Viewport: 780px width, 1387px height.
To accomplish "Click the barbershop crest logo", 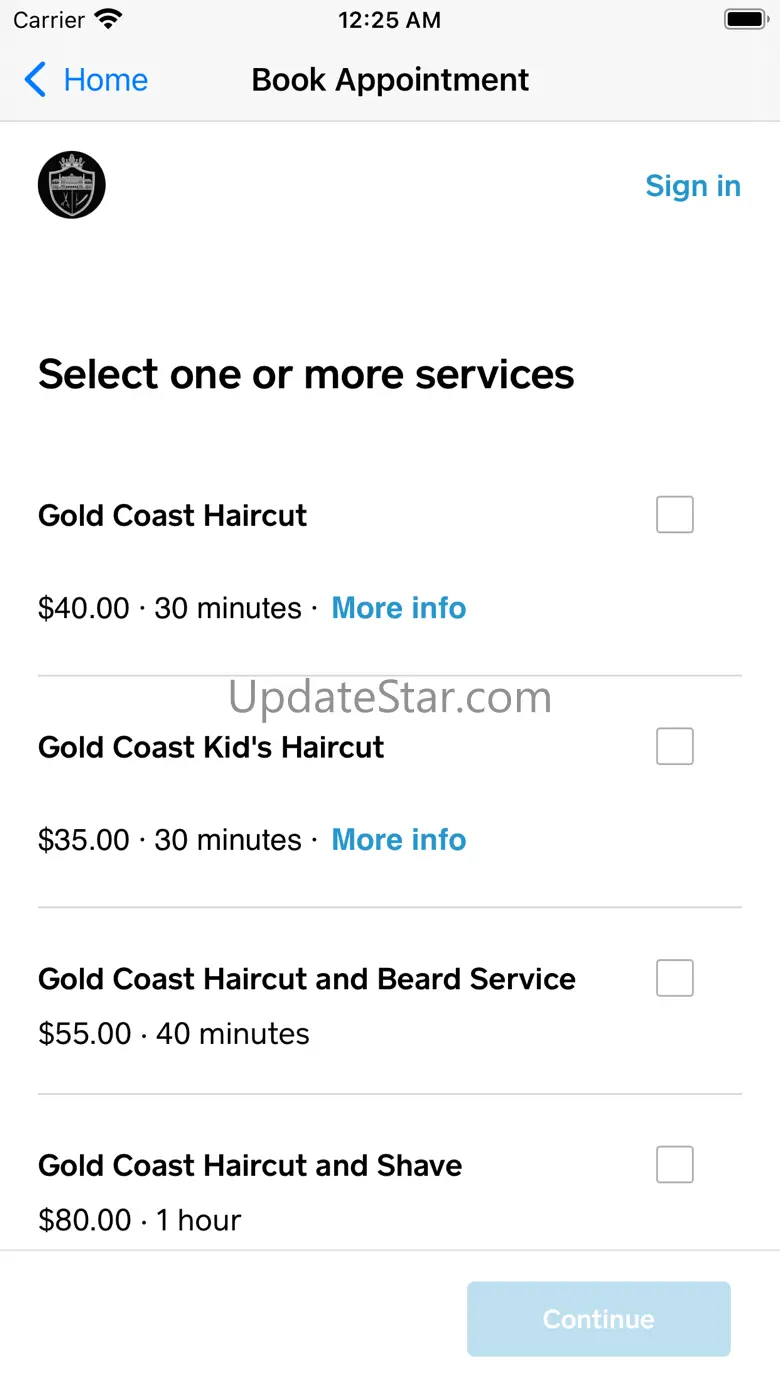I will point(72,185).
